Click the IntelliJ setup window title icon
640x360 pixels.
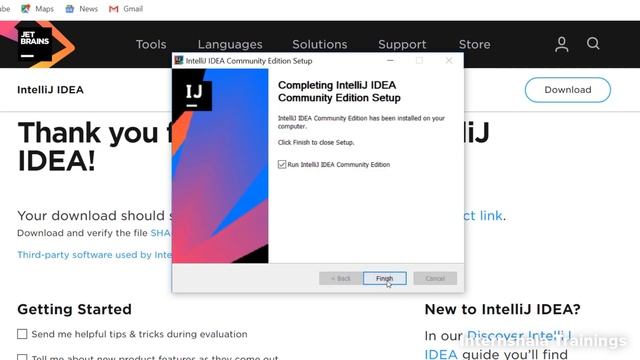point(178,60)
